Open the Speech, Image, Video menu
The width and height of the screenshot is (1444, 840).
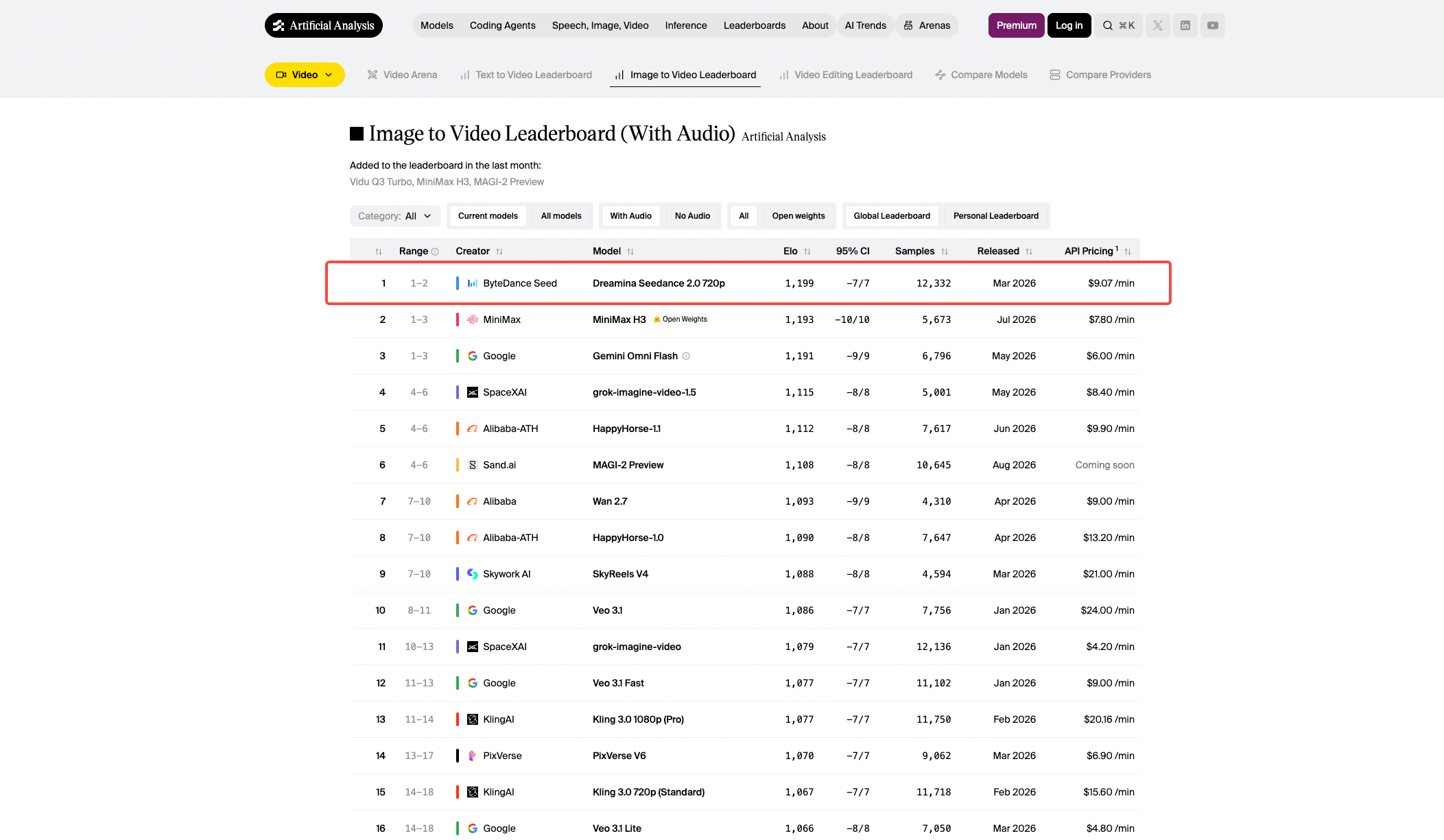[600, 25]
